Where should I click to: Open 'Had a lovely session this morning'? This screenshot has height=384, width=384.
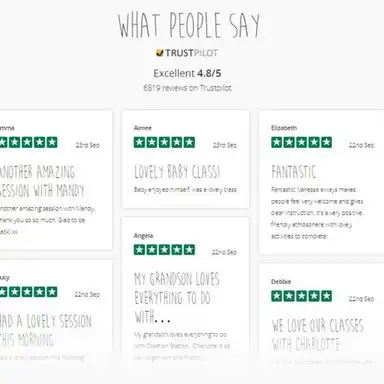(46, 330)
